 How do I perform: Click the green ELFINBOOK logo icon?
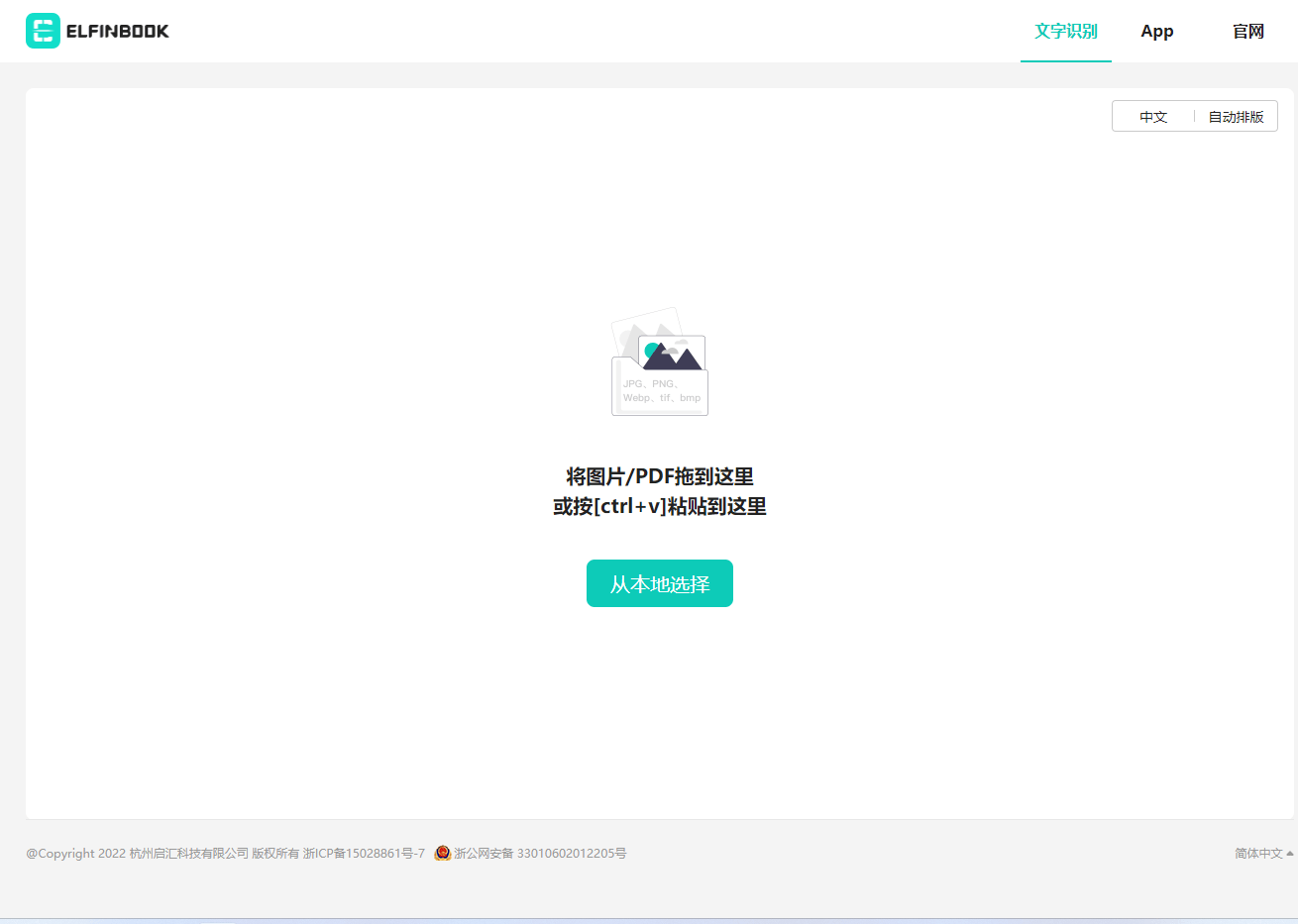pyautogui.click(x=43, y=31)
